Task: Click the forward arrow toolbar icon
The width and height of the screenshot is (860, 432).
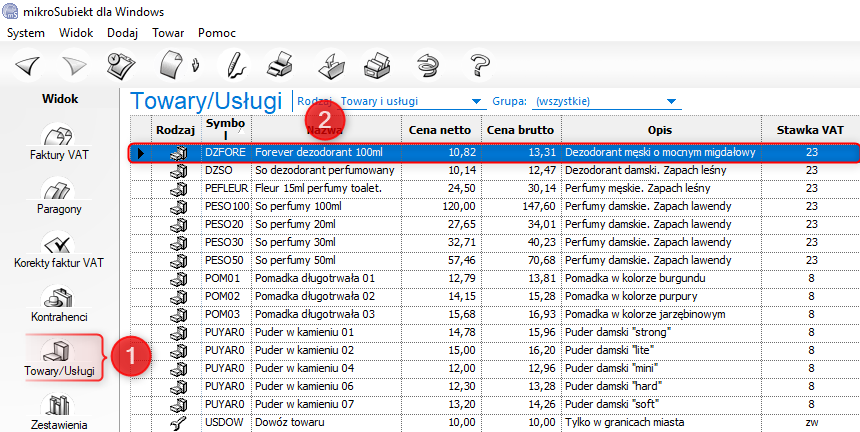Action: point(75,66)
